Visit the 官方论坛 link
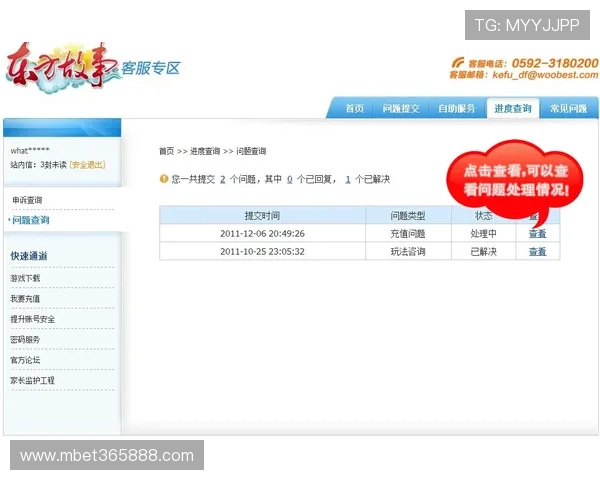The width and height of the screenshot is (600, 480). coord(25,360)
